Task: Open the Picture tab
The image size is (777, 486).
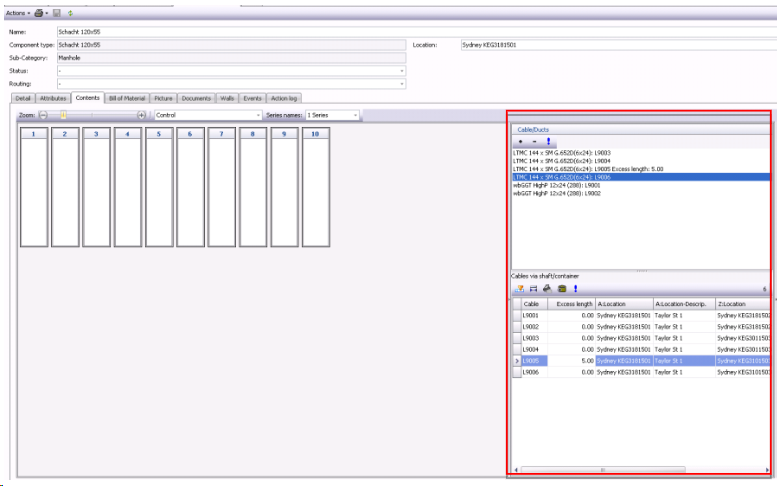Action: [x=163, y=99]
